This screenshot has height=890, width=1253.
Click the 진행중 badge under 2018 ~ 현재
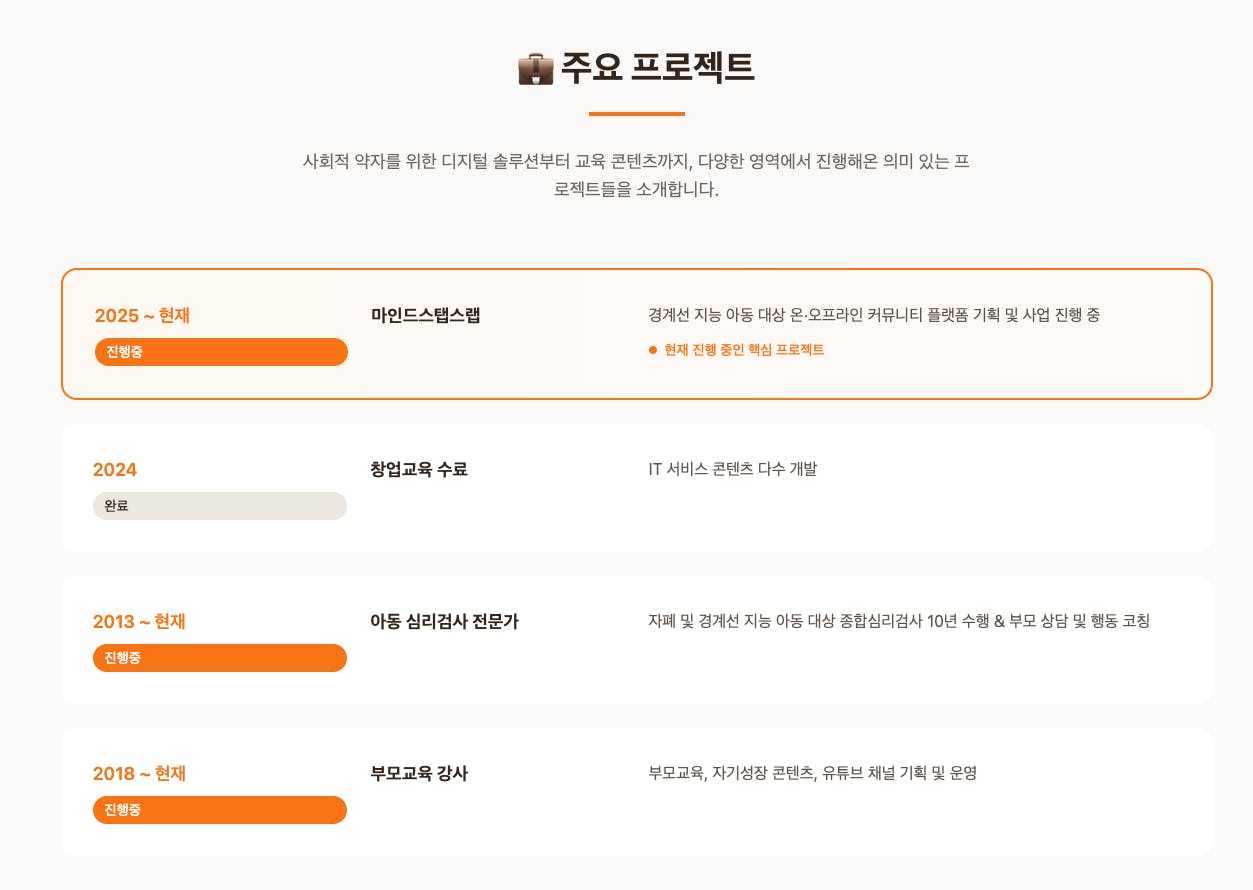(219, 810)
